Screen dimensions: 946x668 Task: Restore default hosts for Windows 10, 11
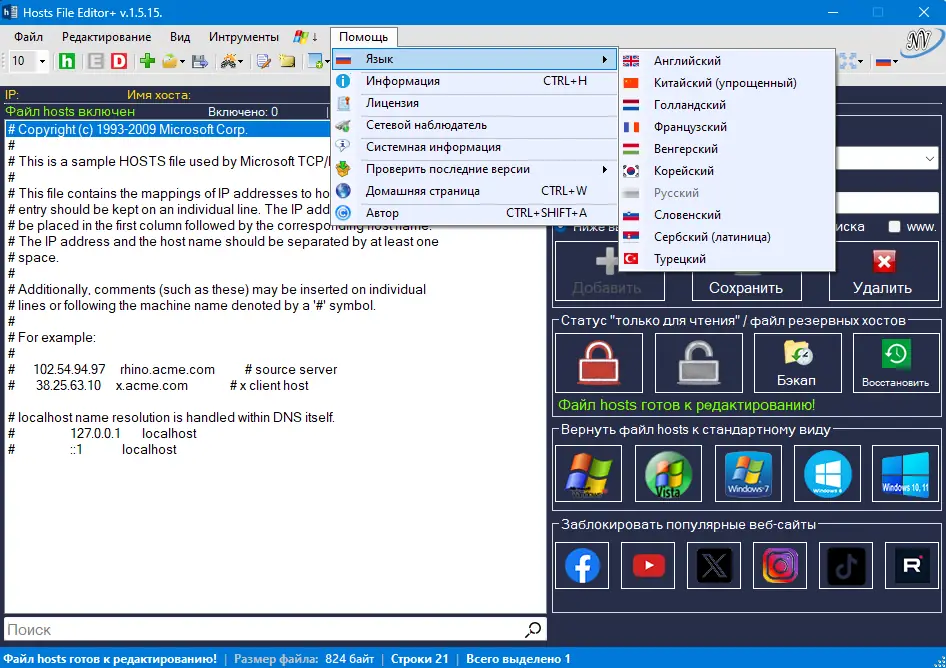click(x=906, y=474)
